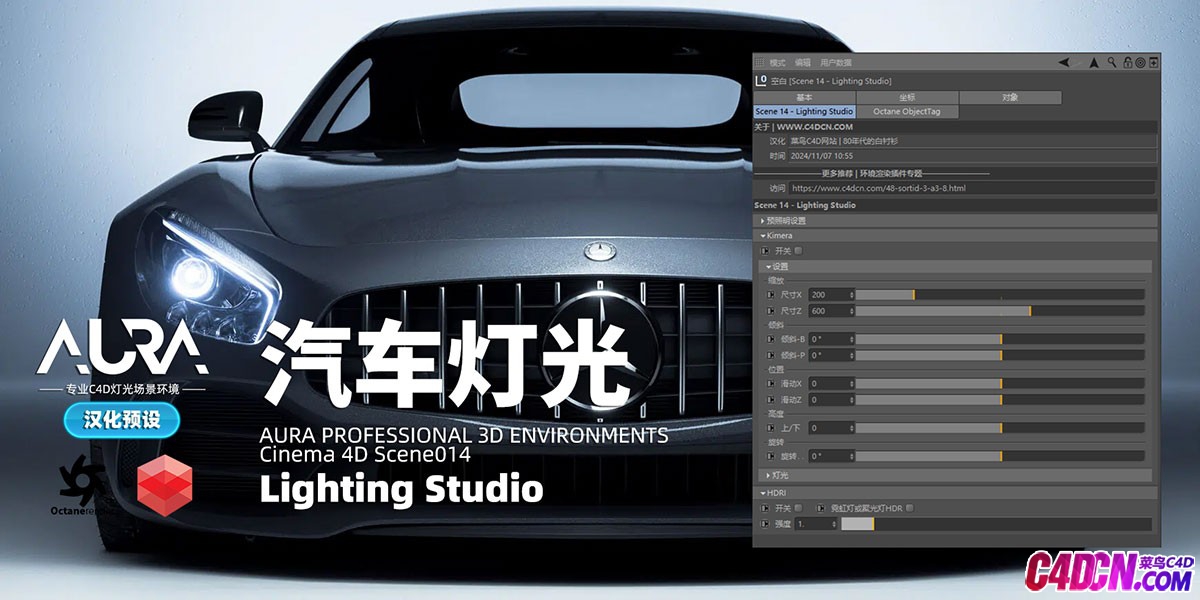This screenshot has height=600, width=1200.
Task: Enable the Kimera 开关 checkbox
Action: click(x=798, y=251)
